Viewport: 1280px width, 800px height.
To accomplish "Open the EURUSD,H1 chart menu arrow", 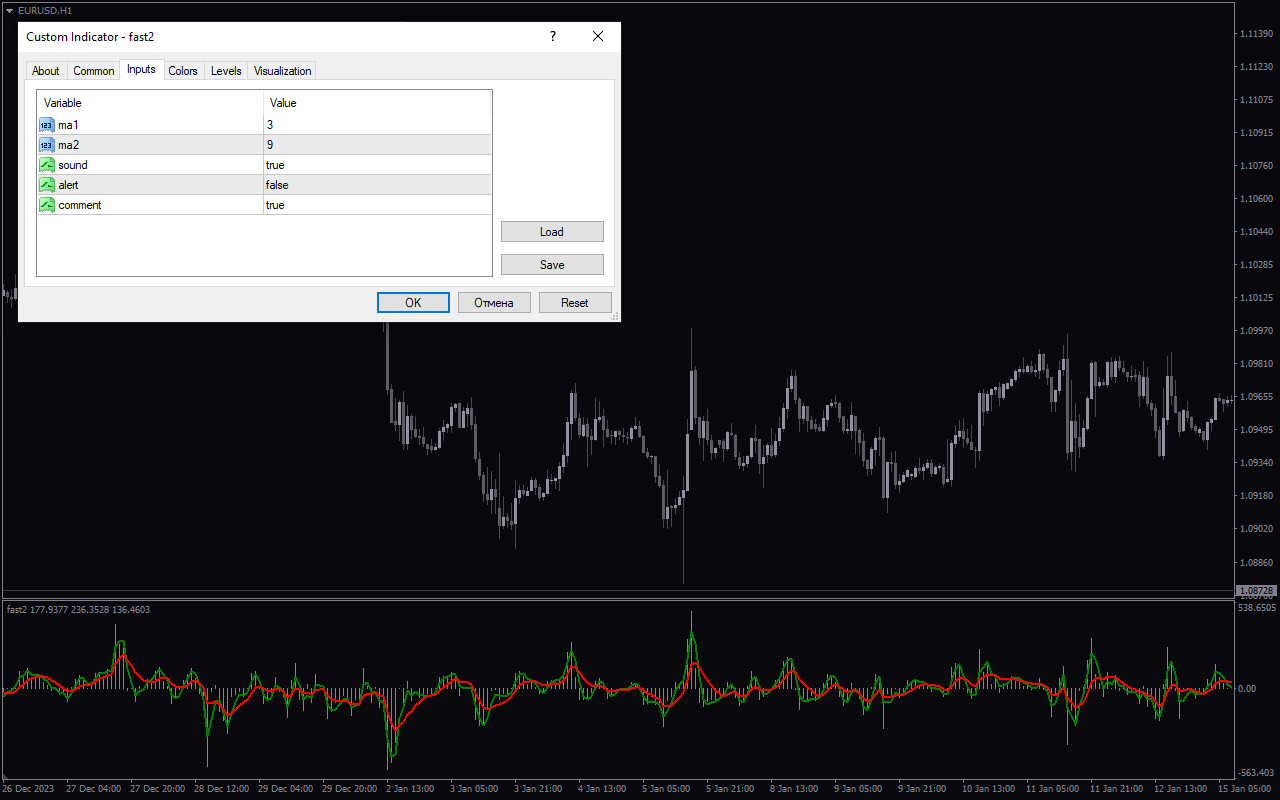I will 10,10.
